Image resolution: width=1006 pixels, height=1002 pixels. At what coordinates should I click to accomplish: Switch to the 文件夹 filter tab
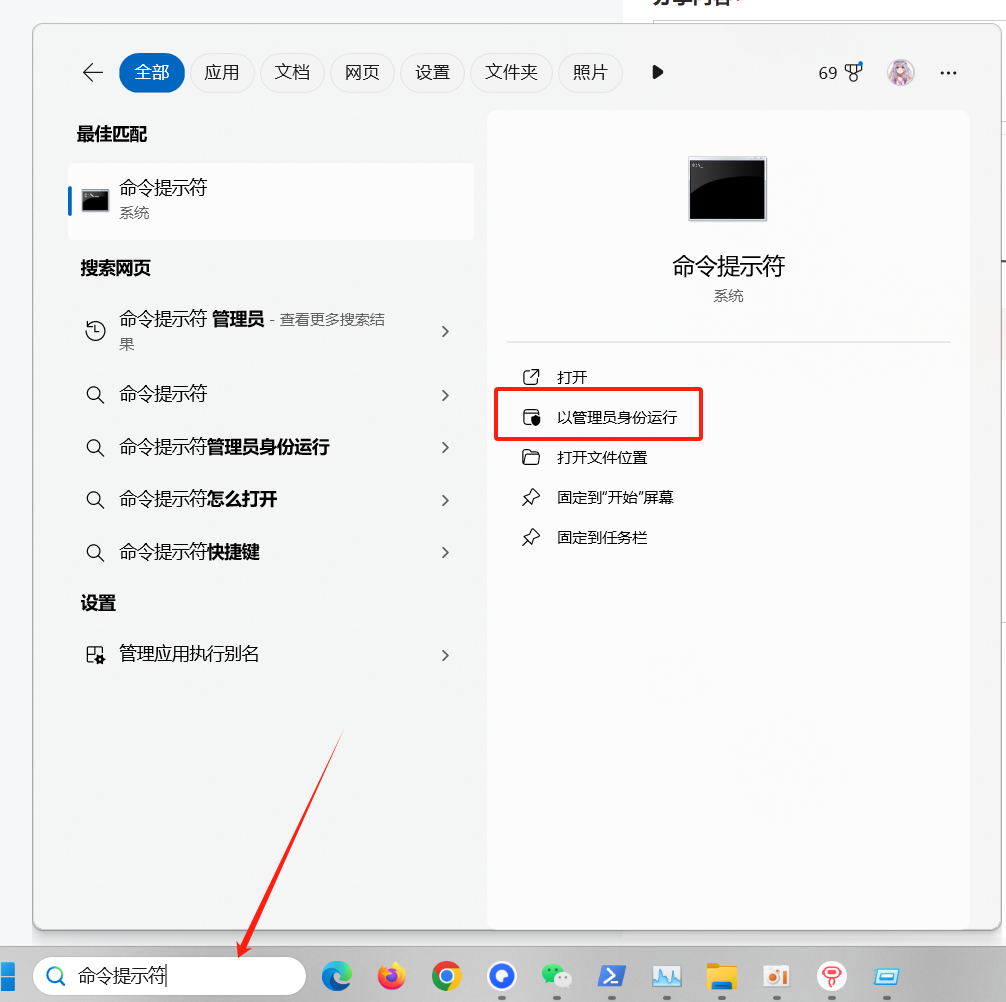[511, 72]
